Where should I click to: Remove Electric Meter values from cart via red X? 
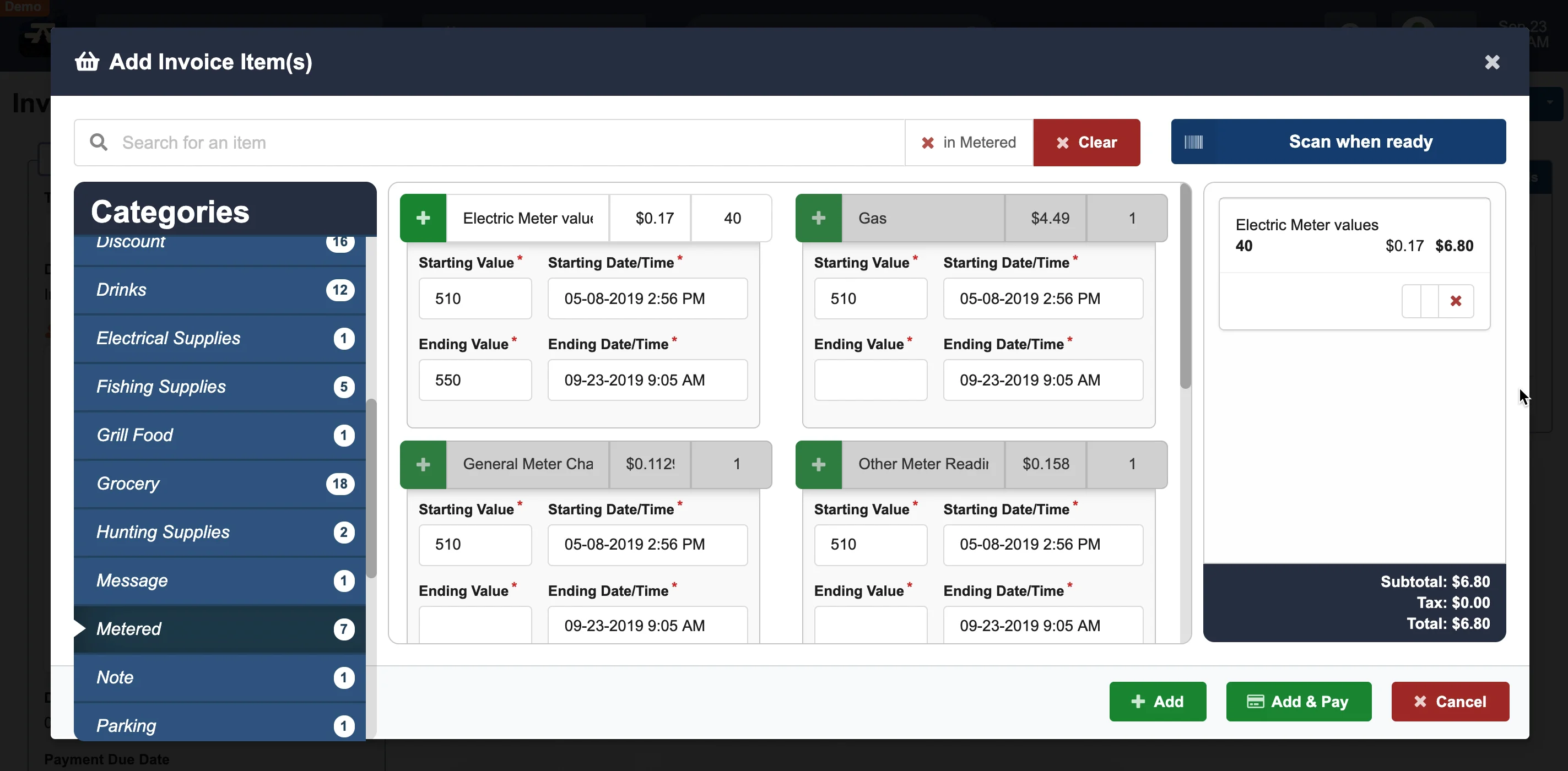(1456, 301)
